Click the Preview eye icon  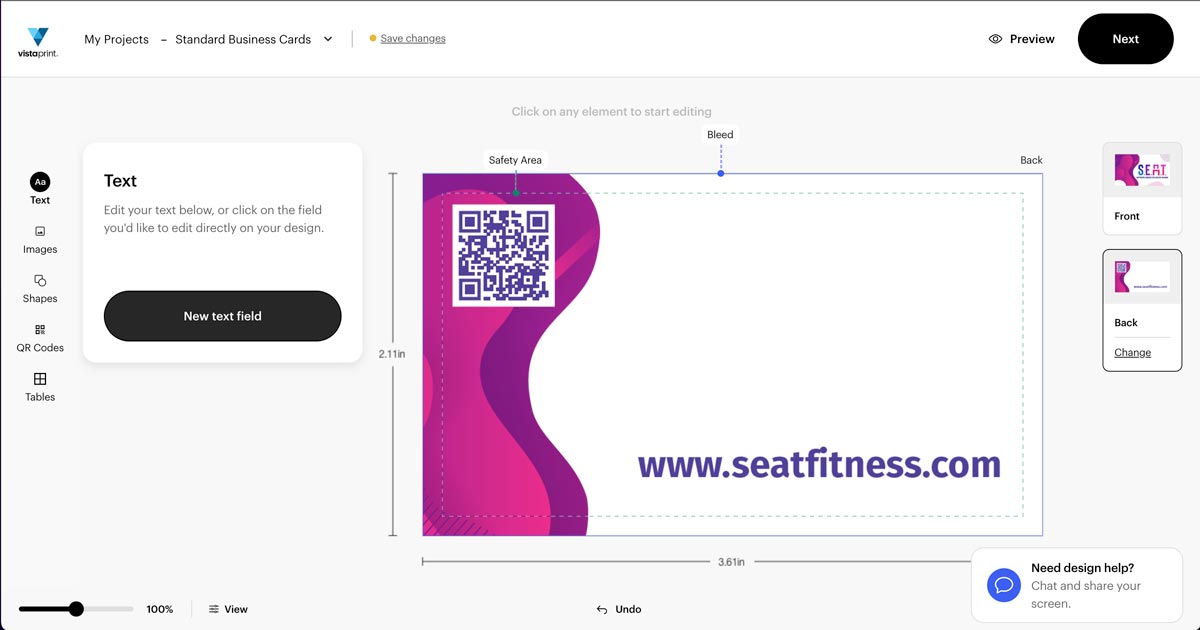pos(995,39)
